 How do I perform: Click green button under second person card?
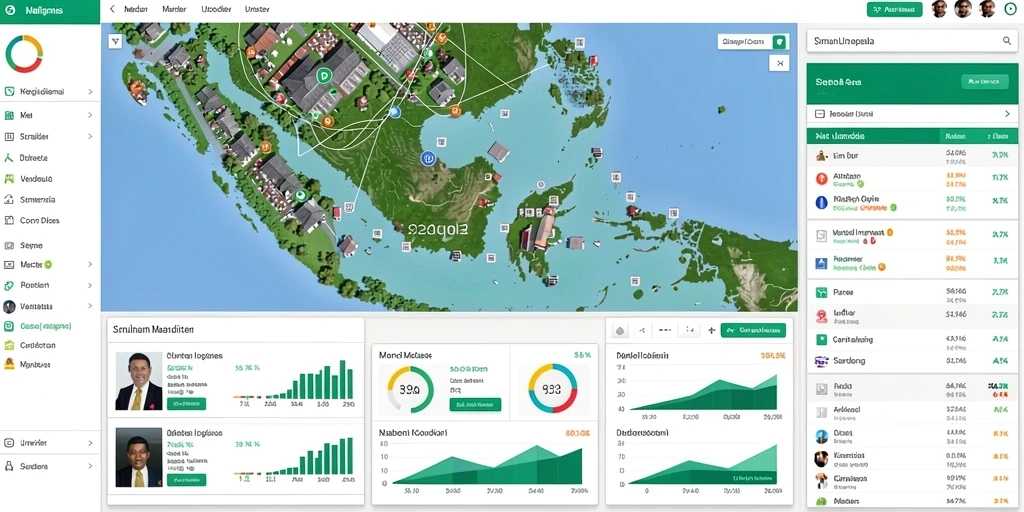coord(186,480)
